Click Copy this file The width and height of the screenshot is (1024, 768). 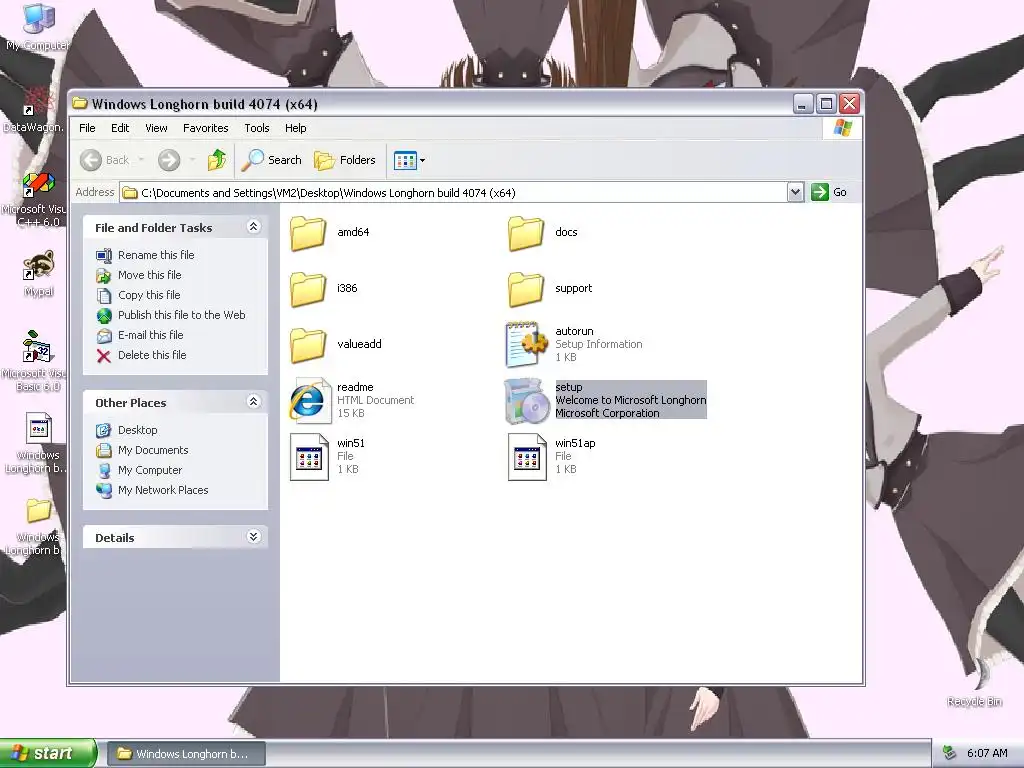(138, 295)
